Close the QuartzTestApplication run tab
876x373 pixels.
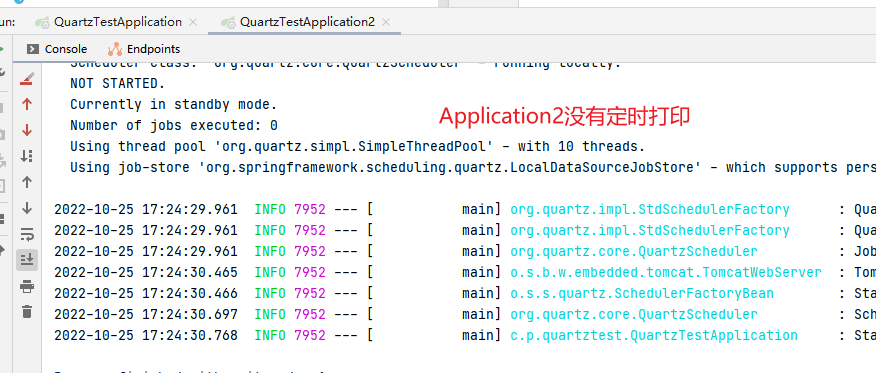pos(193,22)
